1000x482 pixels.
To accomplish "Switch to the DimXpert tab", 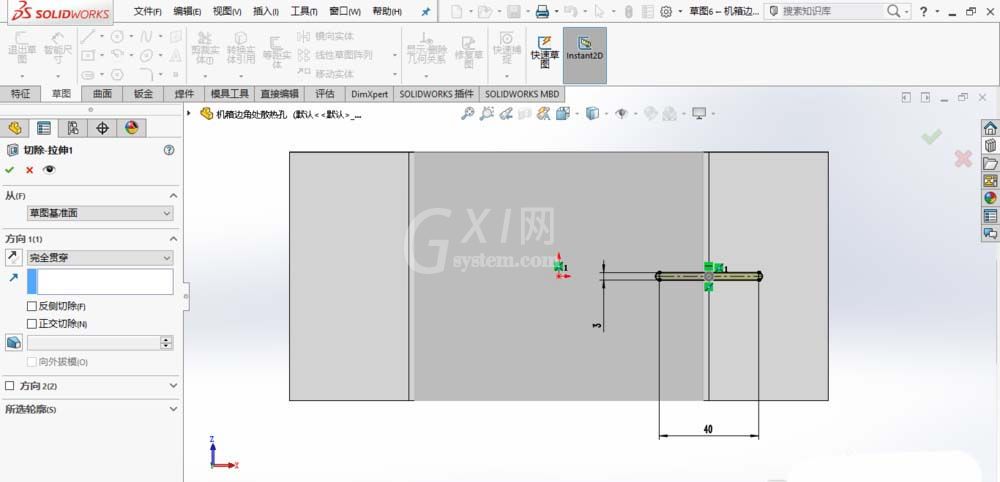I will point(369,94).
